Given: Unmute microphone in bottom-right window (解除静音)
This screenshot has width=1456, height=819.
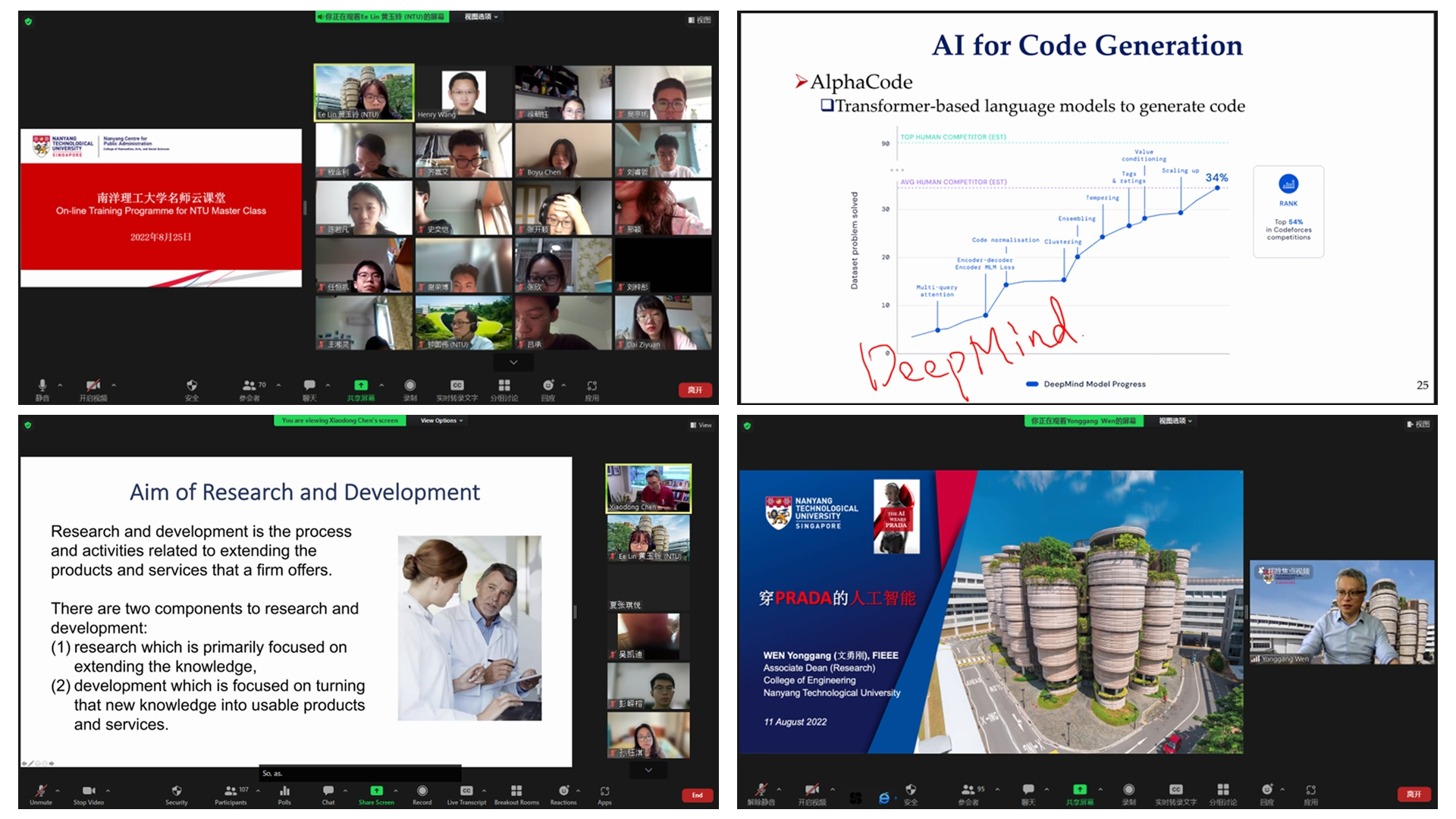Looking at the screenshot, I should 761,790.
